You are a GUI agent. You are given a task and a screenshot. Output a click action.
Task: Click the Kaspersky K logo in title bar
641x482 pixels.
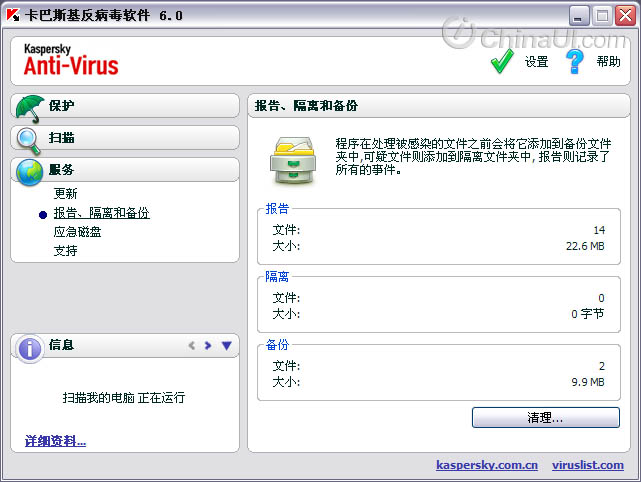(x=13, y=15)
